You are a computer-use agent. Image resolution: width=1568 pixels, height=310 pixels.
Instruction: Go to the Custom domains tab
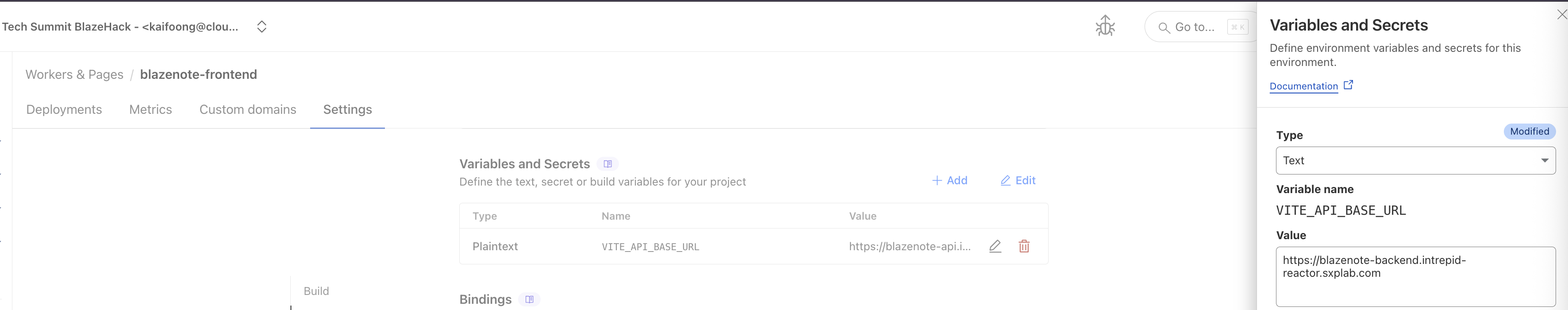coord(248,110)
